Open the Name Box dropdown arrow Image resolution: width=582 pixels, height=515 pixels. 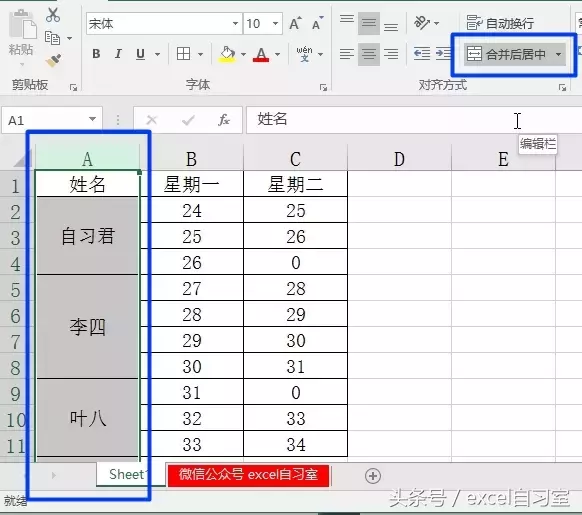[92, 120]
